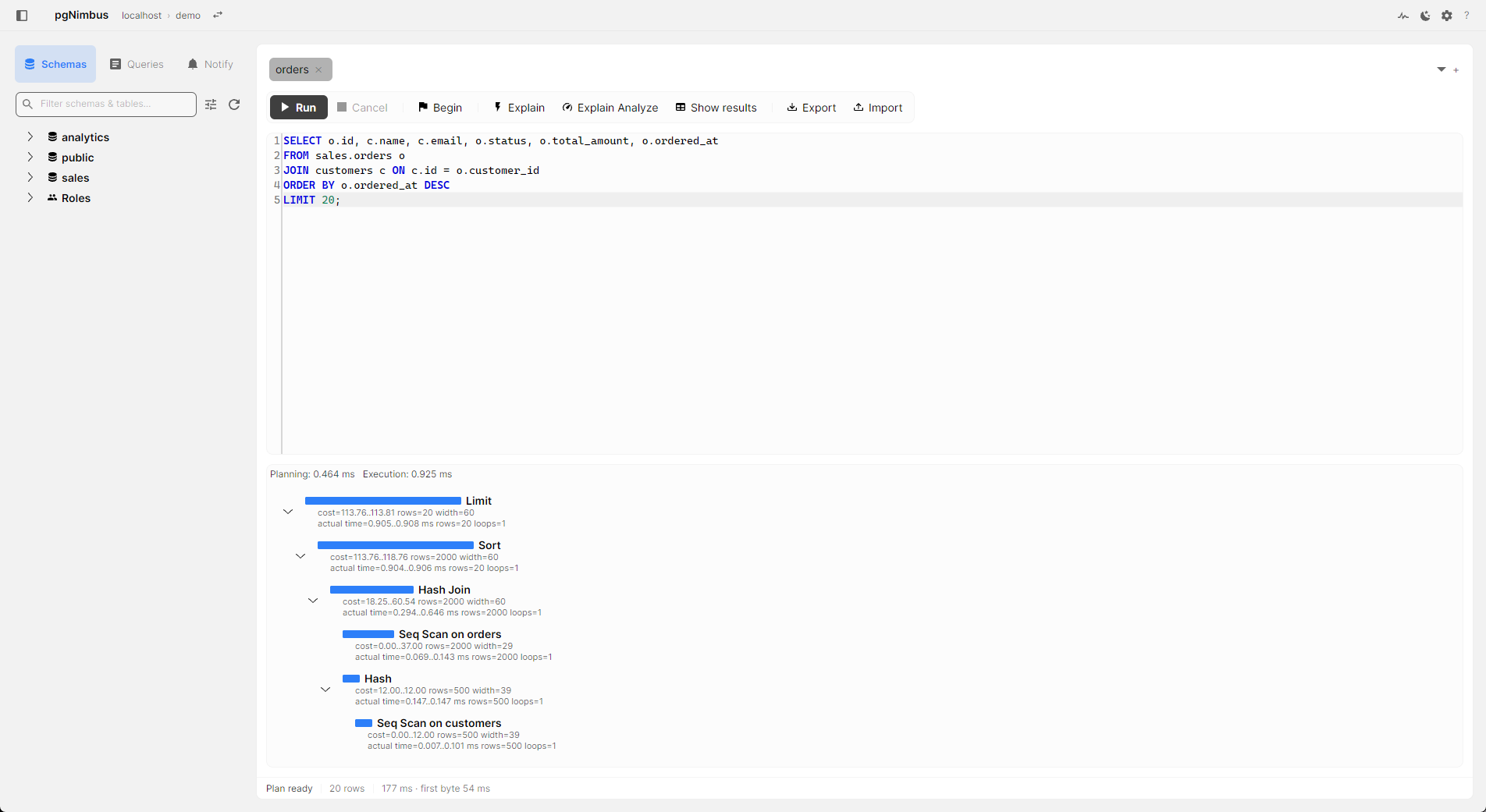Click the Hash node label
This screenshot has width=1486, height=812.
tap(378, 679)
